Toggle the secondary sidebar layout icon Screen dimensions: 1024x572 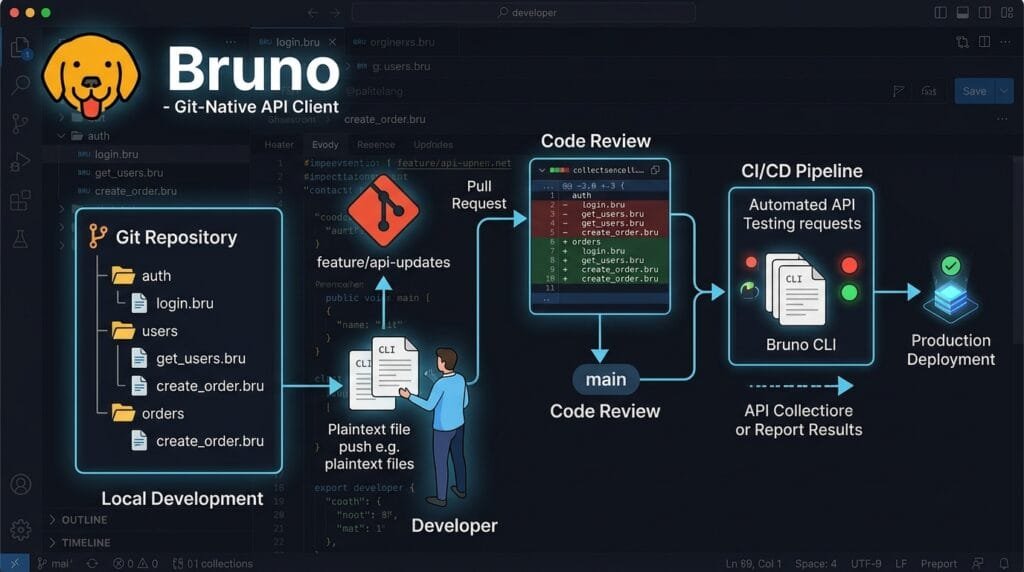[x=985, y=12]
